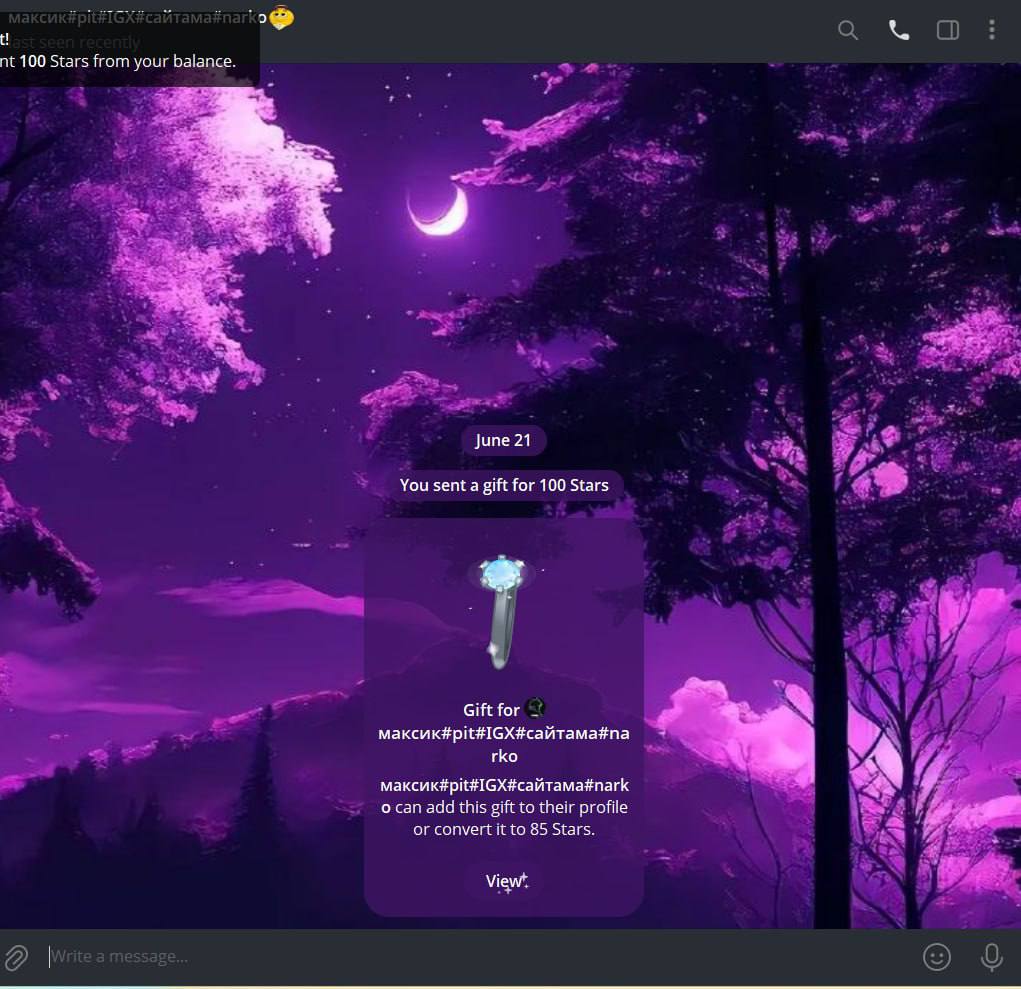Click the diamond ring gift image
1021x989 pixels.
point(503,612)
